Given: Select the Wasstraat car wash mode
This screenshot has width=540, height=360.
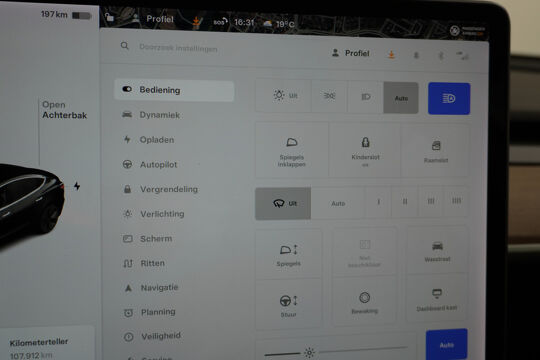Looking at the screenshot, I should (x=437, y=250).
